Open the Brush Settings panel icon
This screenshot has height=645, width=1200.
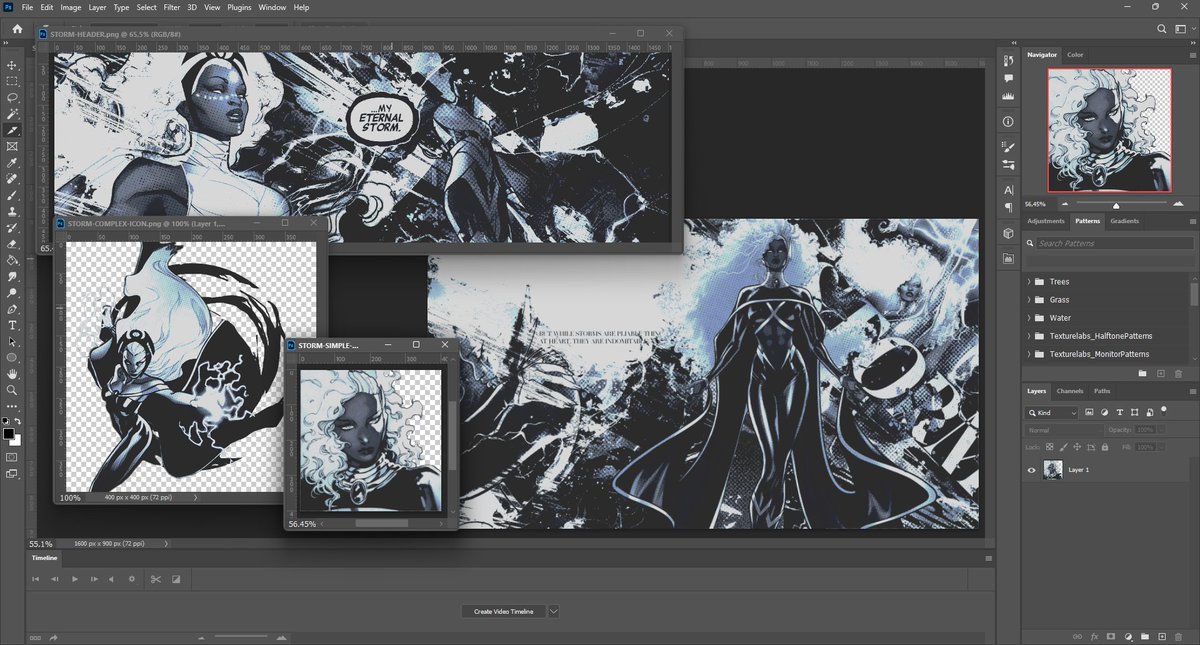(1009, 147)
